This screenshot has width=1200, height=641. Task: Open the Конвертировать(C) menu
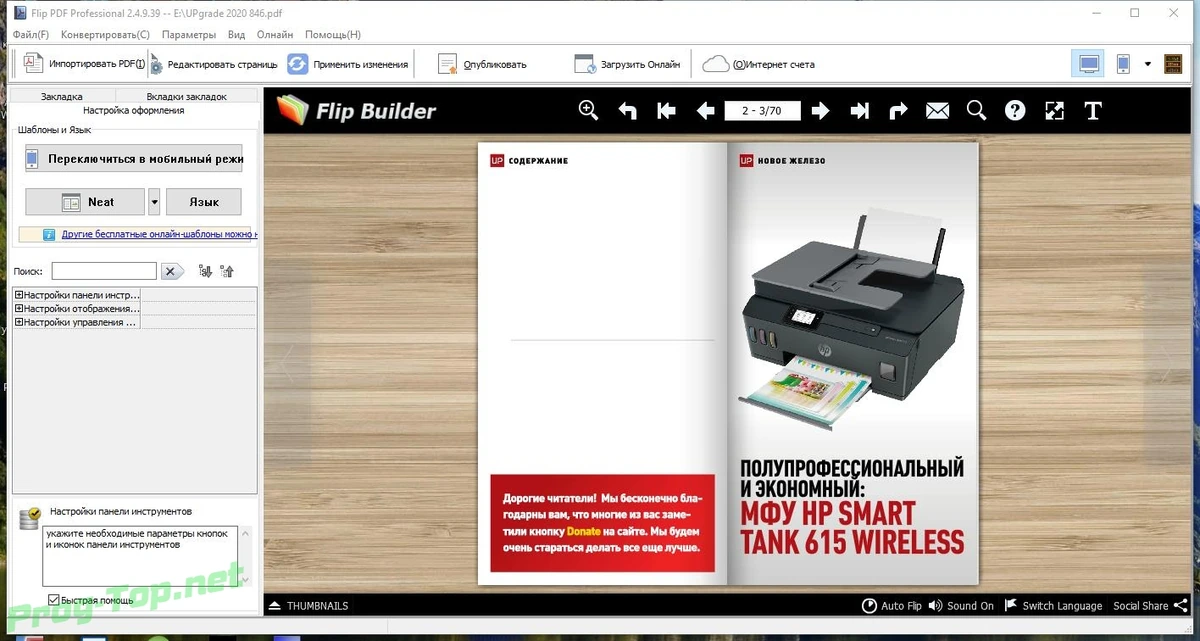coord(105,34)
